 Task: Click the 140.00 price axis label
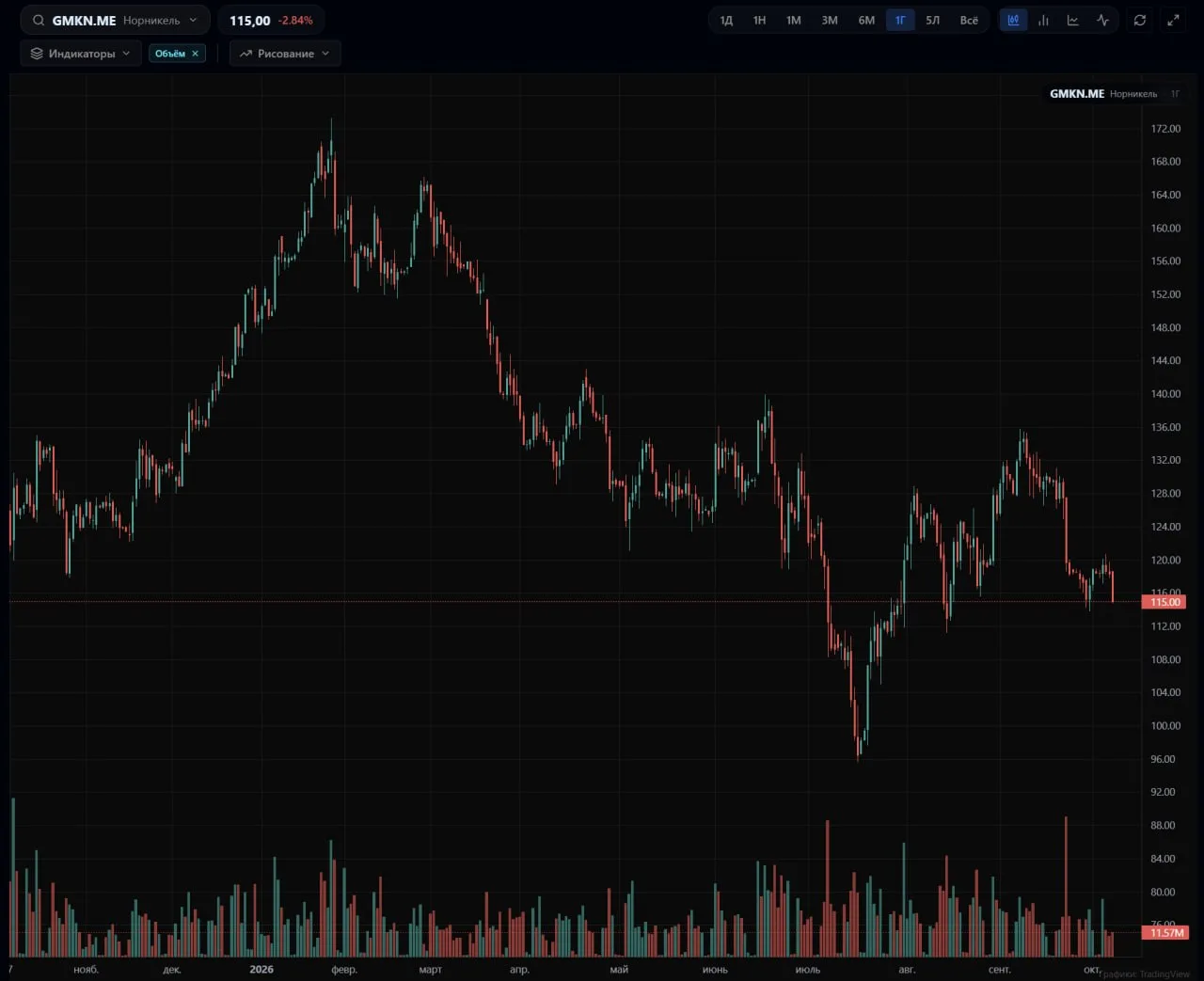click(1165, 394)
